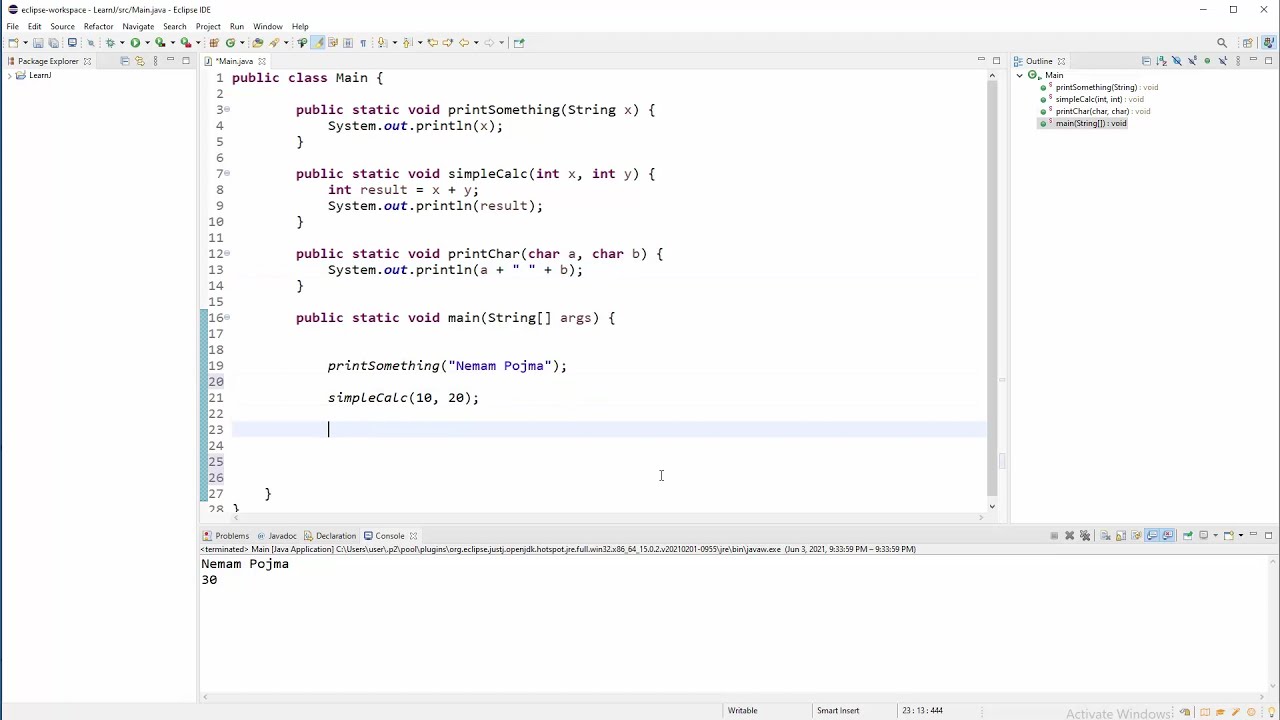This screenshot has height=720, width=1280.
Task: Open the Refactor menu
Action: pos(98,26)
